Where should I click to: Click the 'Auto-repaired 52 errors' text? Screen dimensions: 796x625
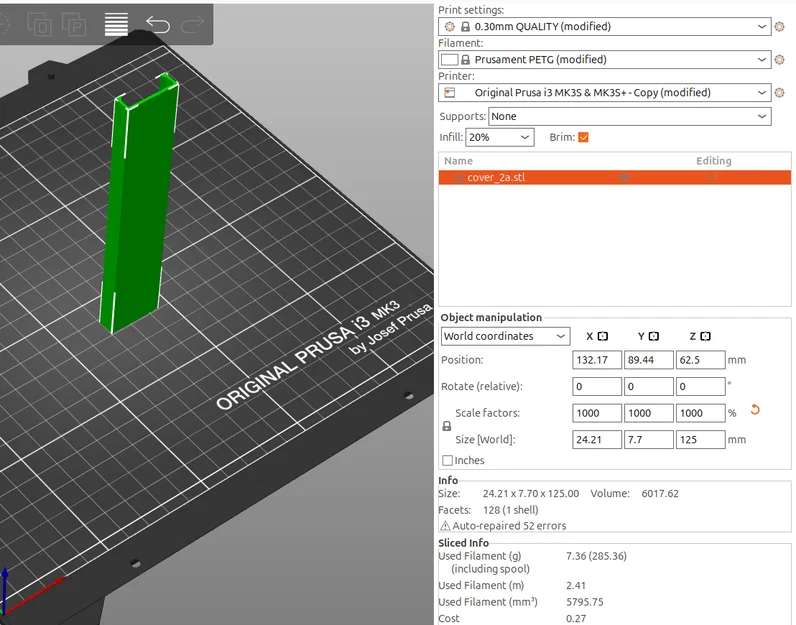509,525
